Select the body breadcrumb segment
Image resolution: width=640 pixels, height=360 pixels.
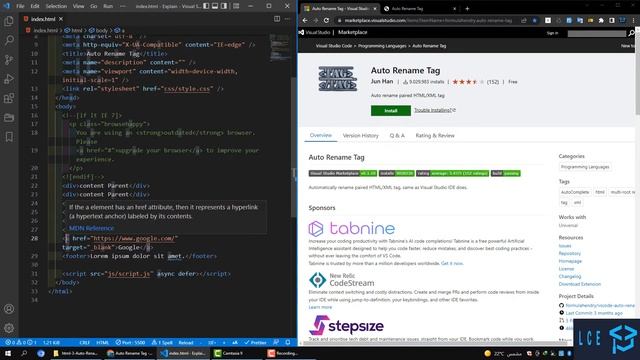[98, 30]
